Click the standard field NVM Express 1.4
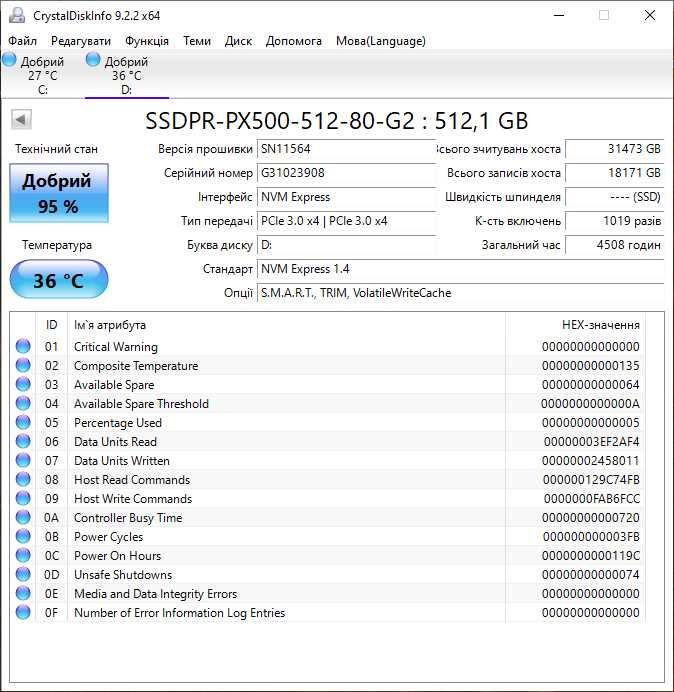 point(460,269)
